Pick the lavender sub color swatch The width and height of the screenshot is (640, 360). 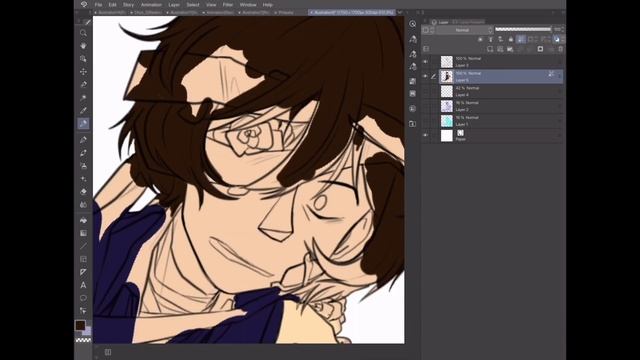click(88, 331)
